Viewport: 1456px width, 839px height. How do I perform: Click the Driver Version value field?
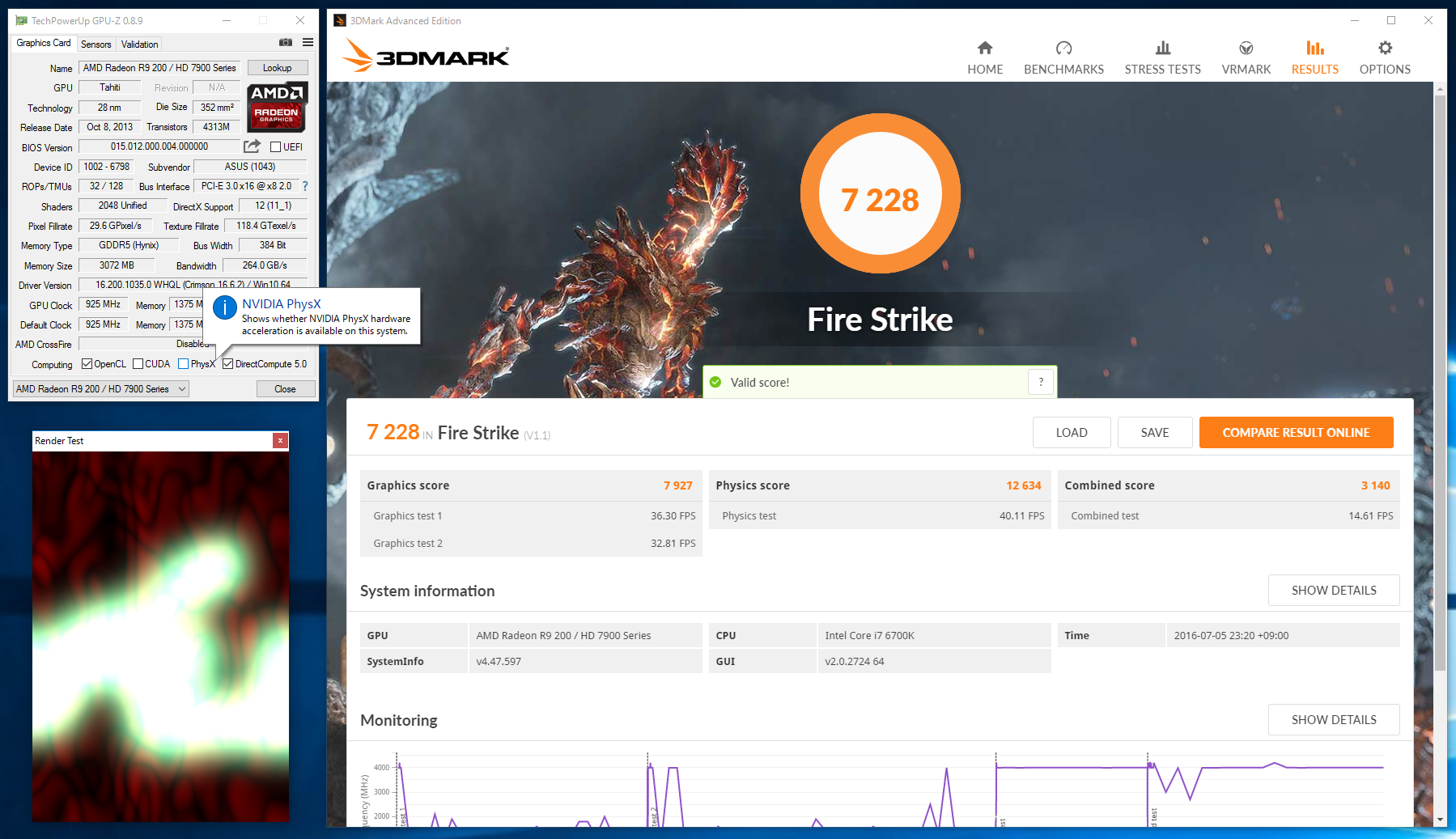(x=193, y=285)
